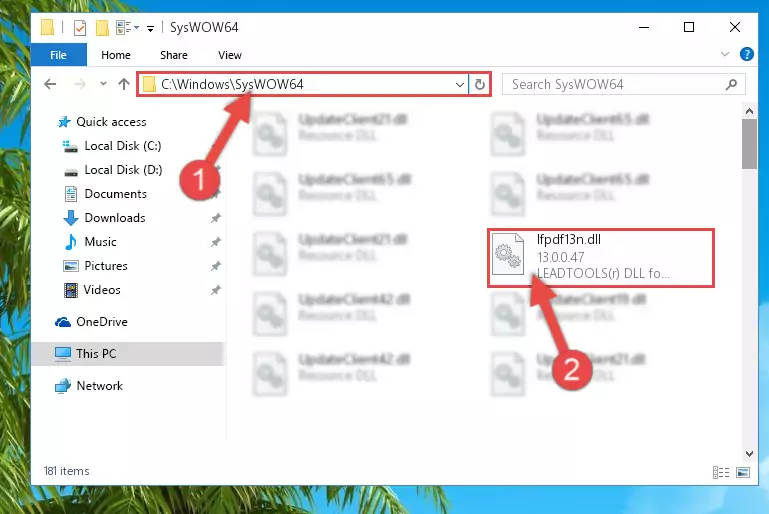Click the scrollbar down arrow
Image resolution: width=769 pixels, height=514 pixels.
749,454
